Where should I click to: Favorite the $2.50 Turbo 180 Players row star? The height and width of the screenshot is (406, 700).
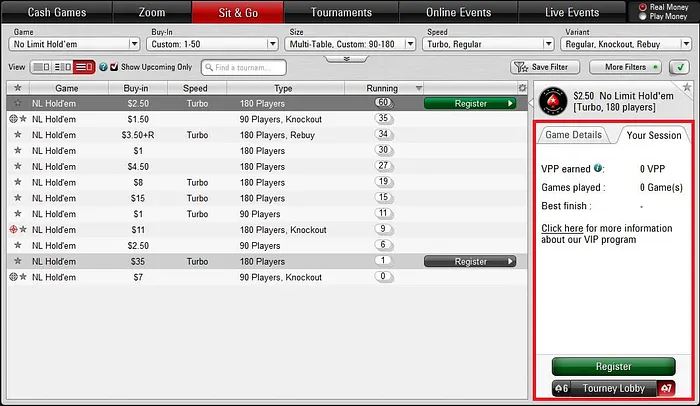[18, 103]
